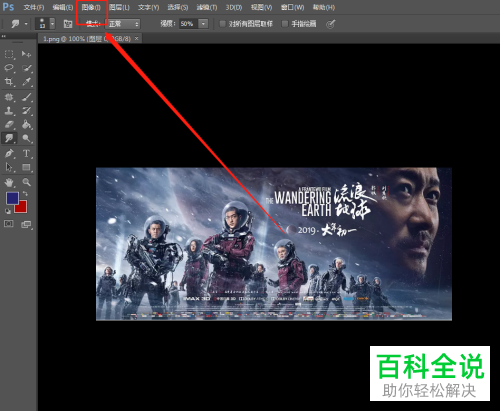Select the Path Selection tool

click(x=9, y=167)
